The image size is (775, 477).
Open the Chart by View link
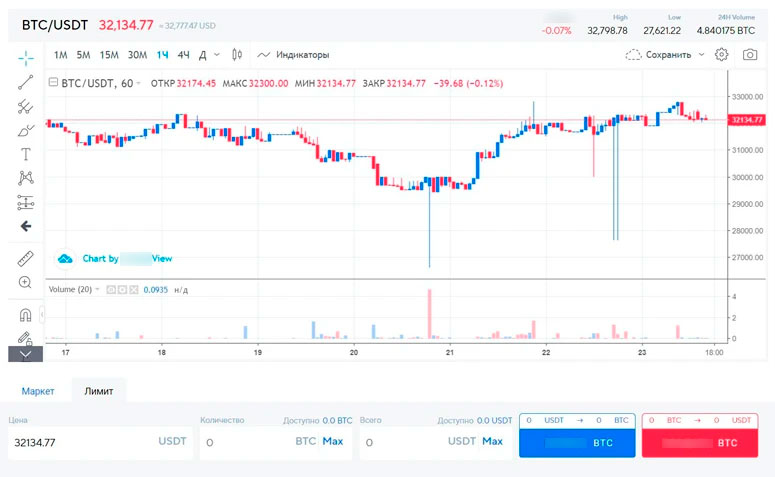pos(128,259)
